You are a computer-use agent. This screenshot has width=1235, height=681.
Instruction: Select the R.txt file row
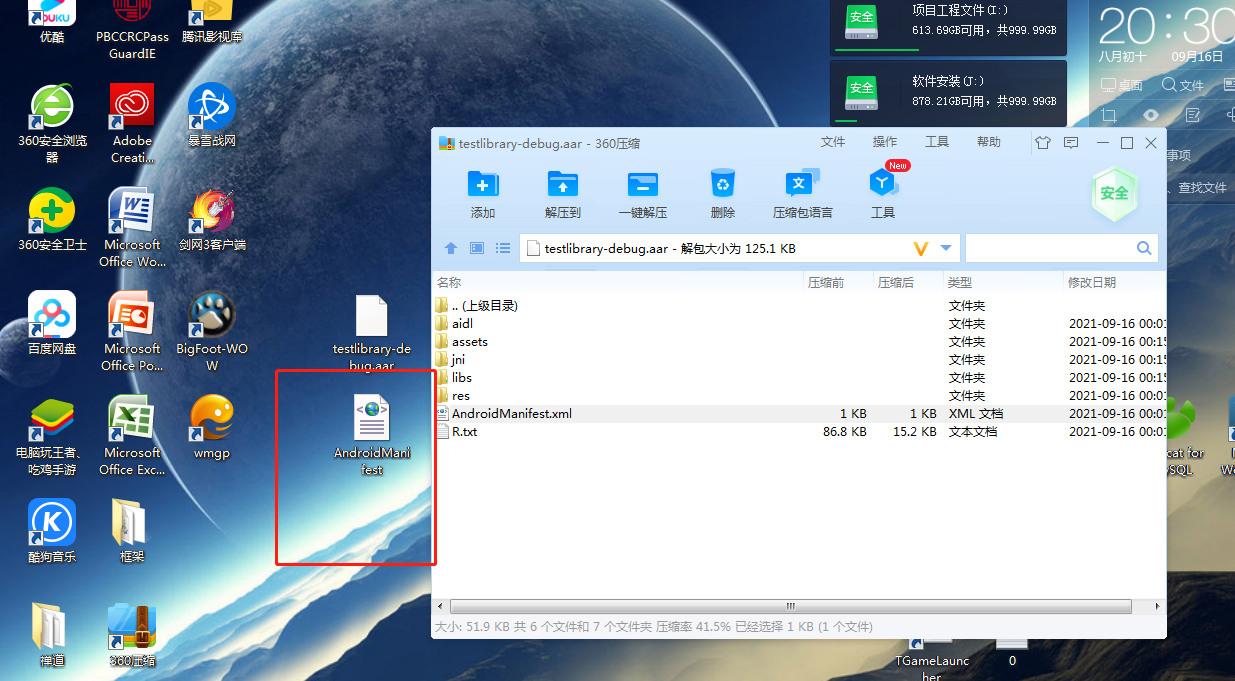click(799, 432)
